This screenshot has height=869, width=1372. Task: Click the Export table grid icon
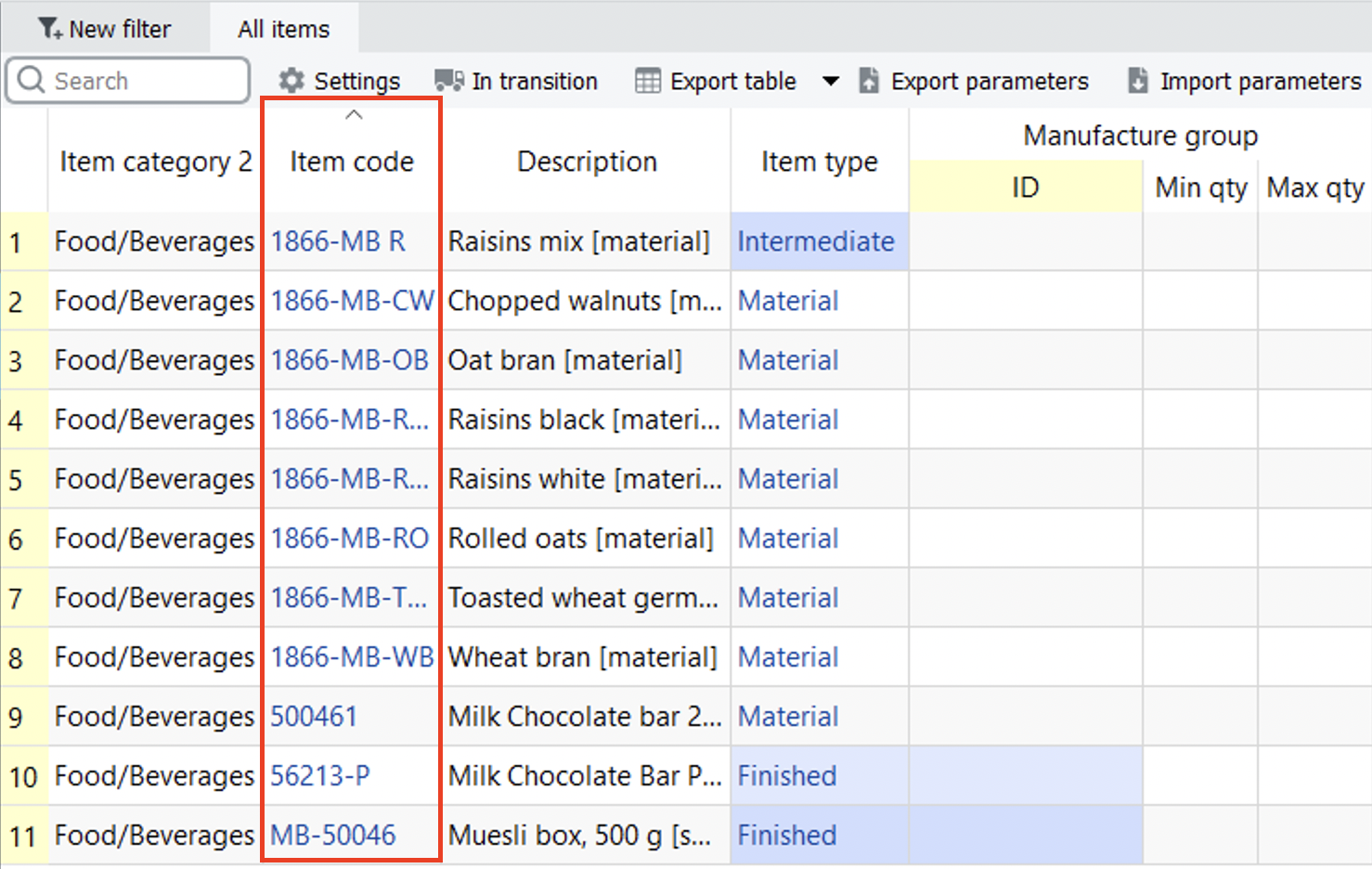(647, 81)
